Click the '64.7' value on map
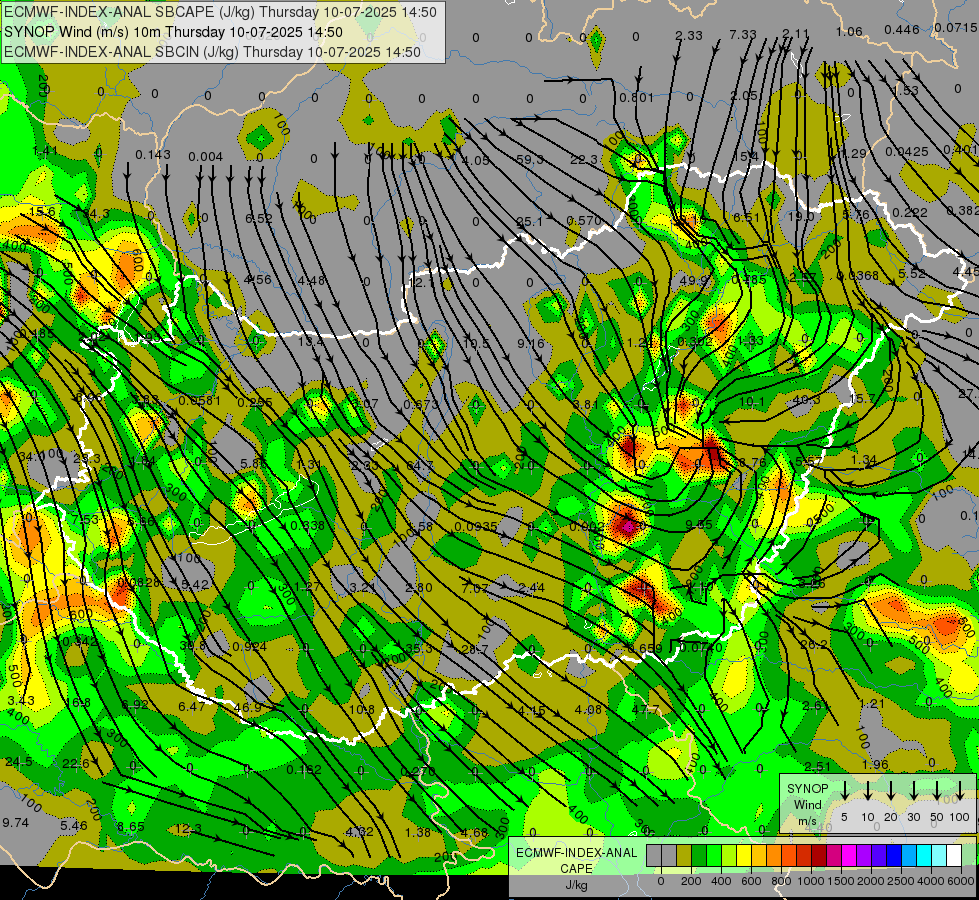 (420, 465)
